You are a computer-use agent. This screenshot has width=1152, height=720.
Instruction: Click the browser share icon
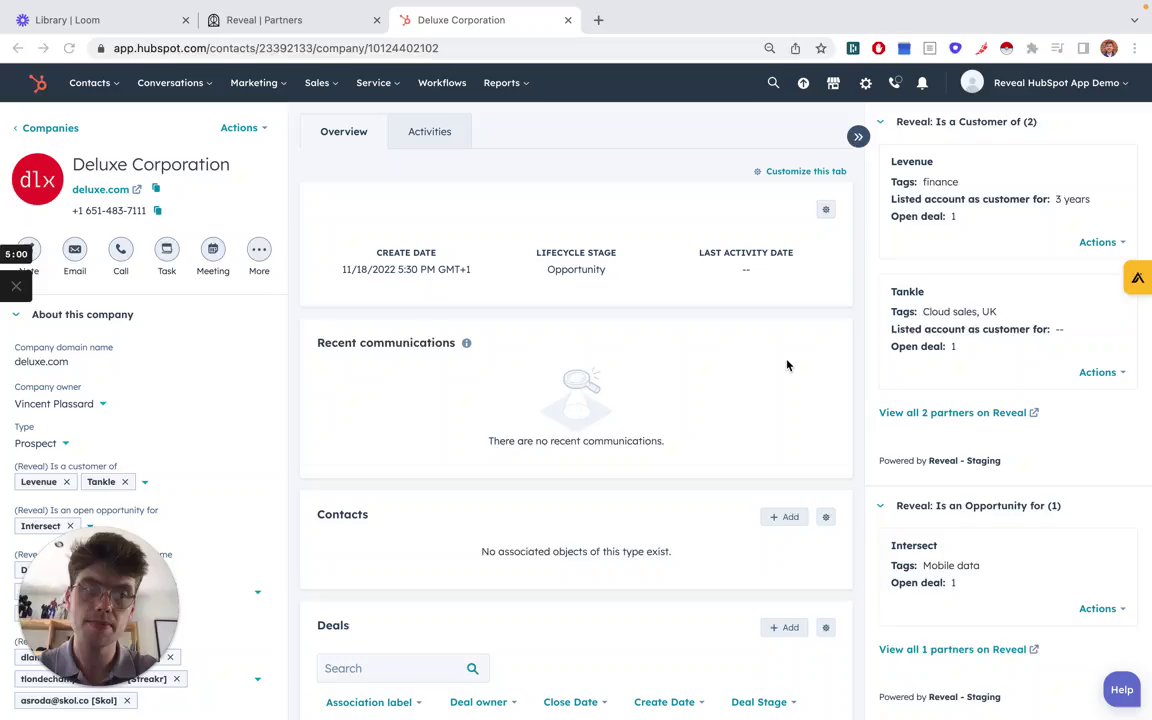[x=795, y=48]
